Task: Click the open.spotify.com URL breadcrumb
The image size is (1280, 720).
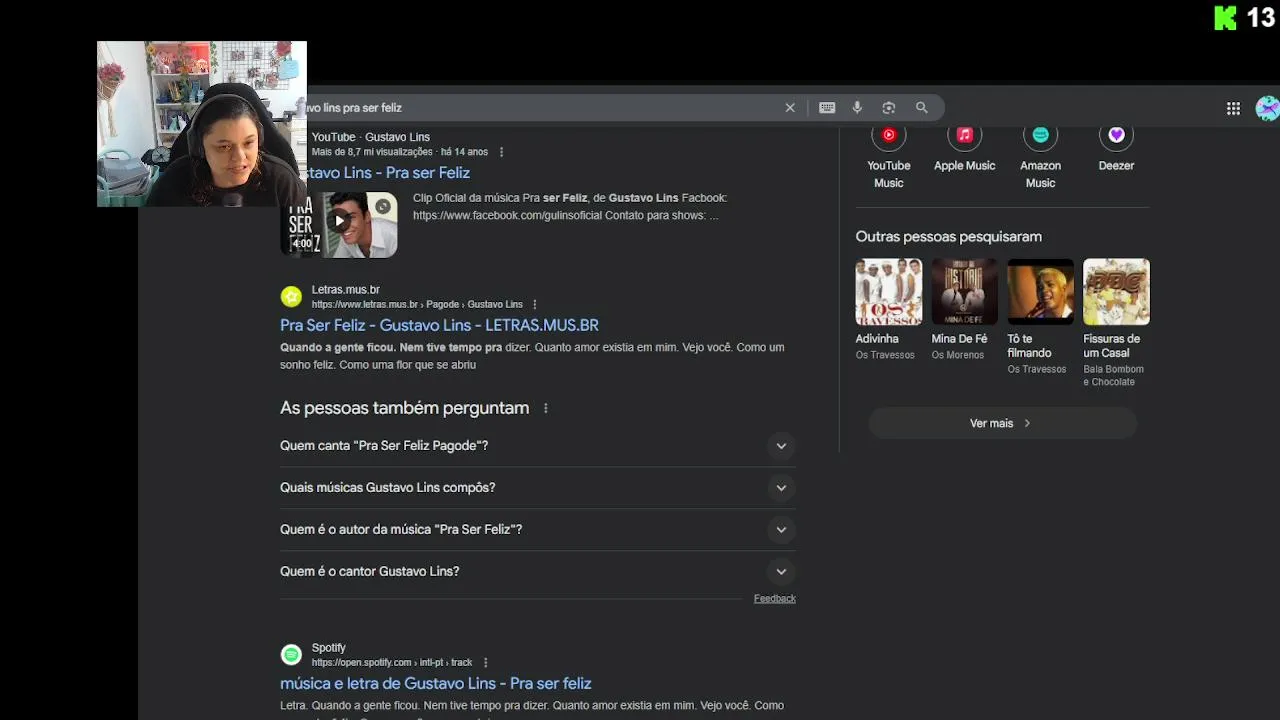Action: coord(392,662)
